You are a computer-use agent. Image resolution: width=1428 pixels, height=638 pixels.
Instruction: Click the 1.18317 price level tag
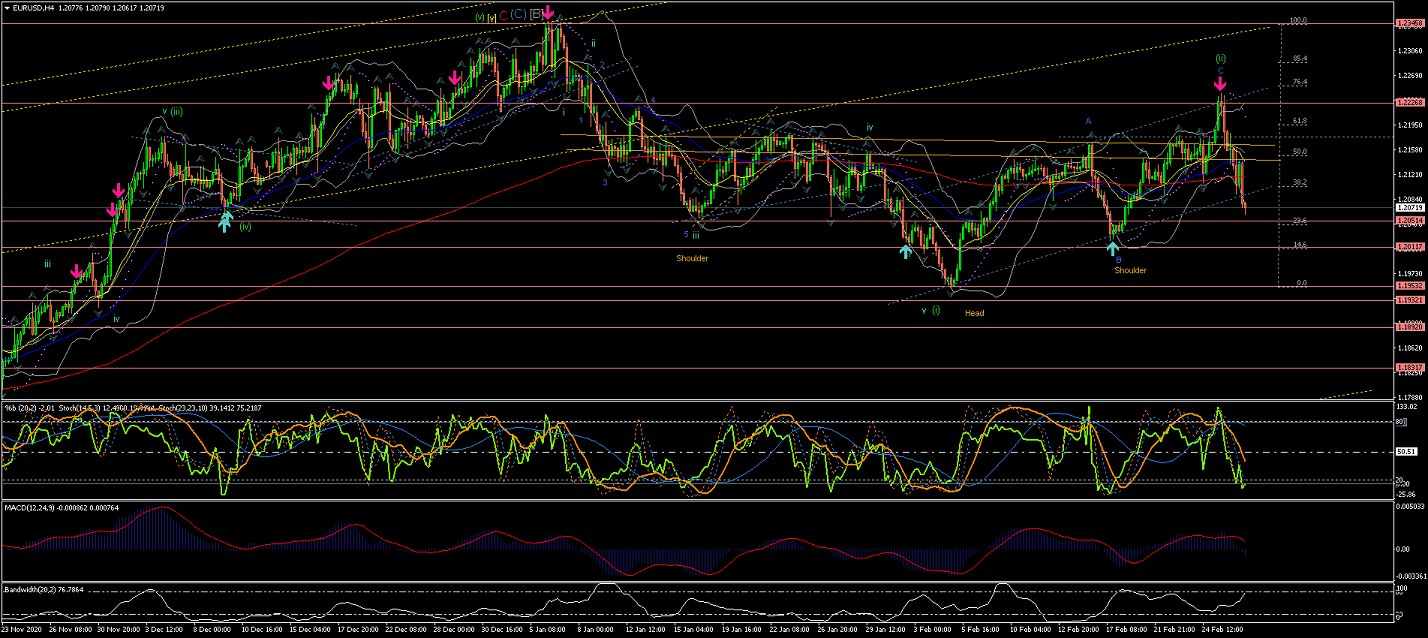[1408, 368]
